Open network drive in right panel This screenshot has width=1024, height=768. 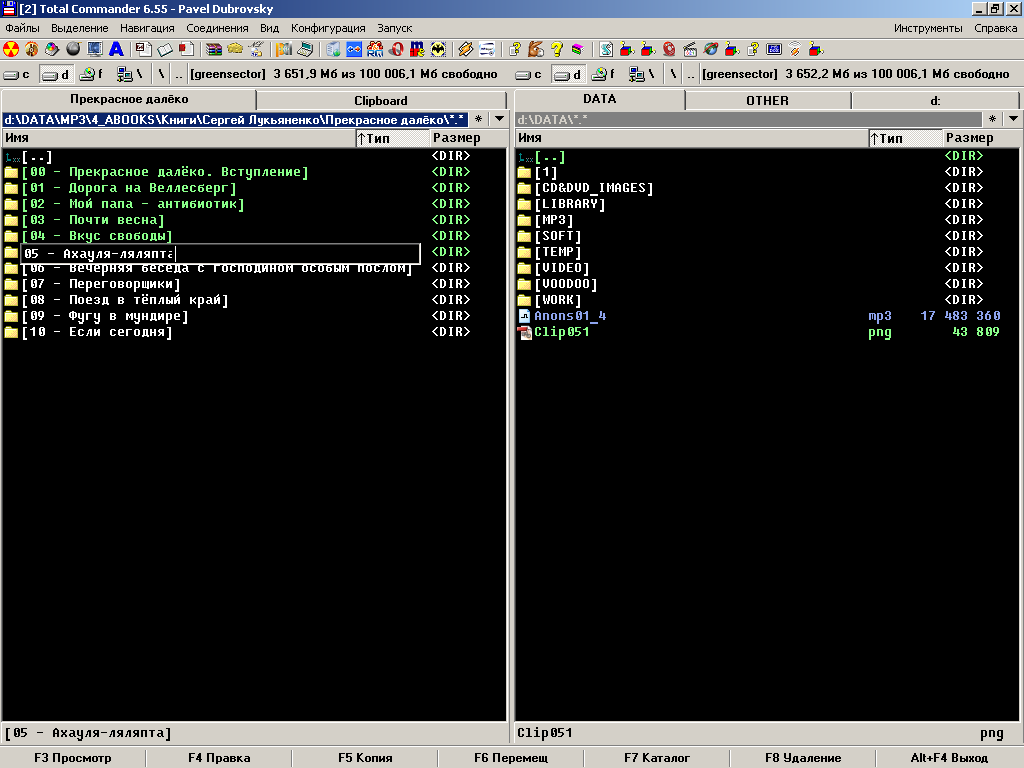click(x=641, y=74)
